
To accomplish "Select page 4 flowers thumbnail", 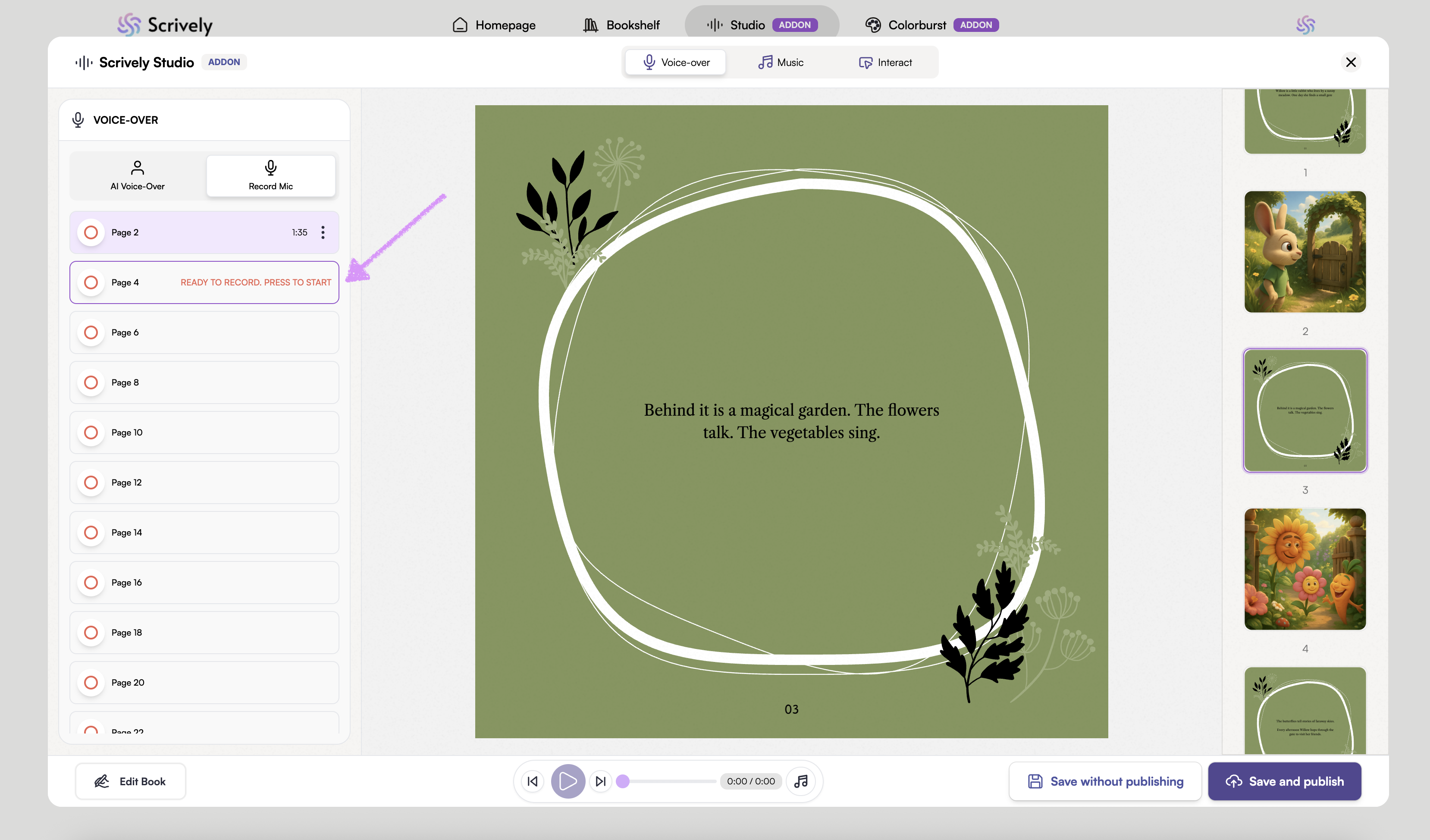I will pyautogui.click(x=1305, y=569).
